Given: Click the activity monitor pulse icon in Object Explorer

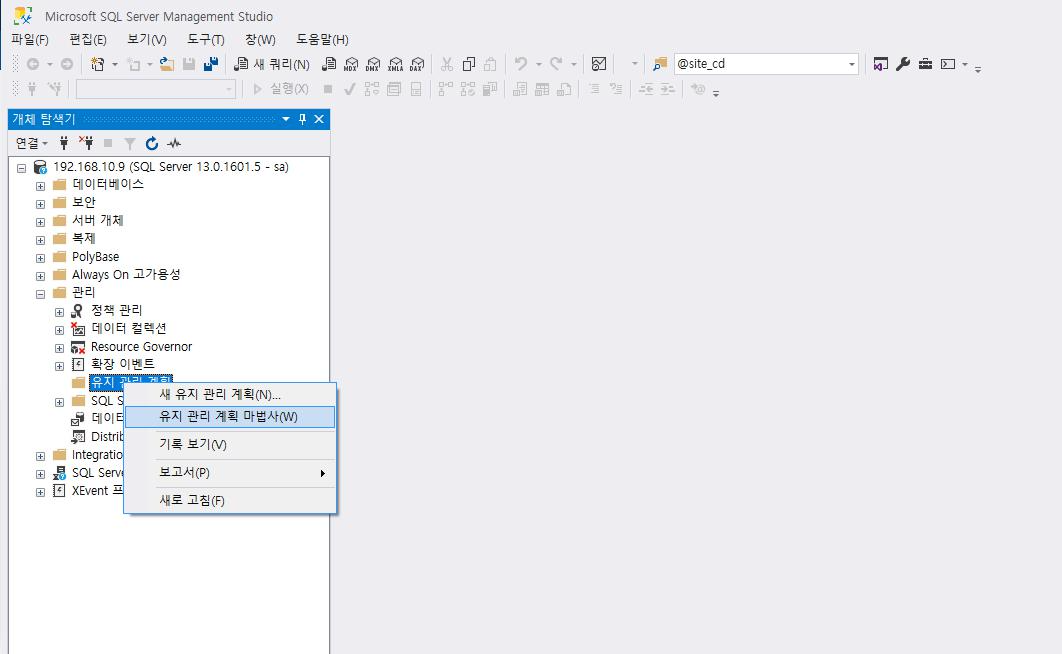Looking at the screenshot, I should [174, 143].
